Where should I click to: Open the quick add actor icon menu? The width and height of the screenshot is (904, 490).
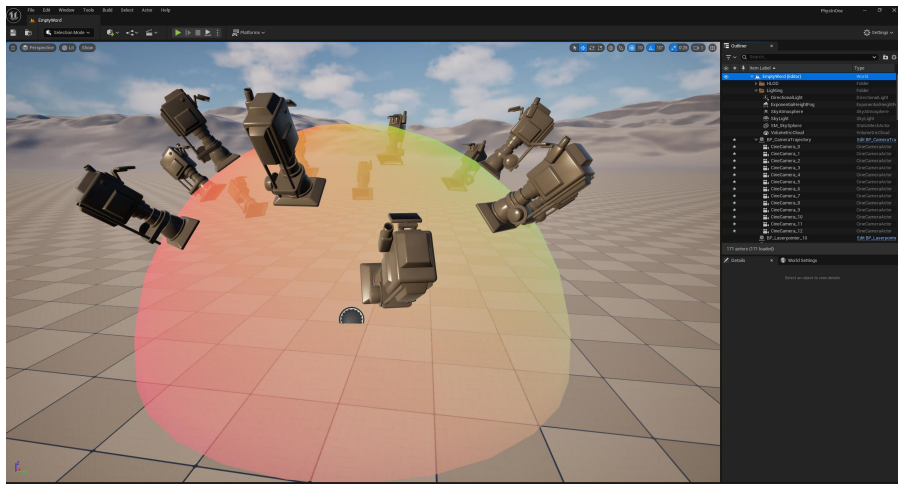(x=112, y=33)
